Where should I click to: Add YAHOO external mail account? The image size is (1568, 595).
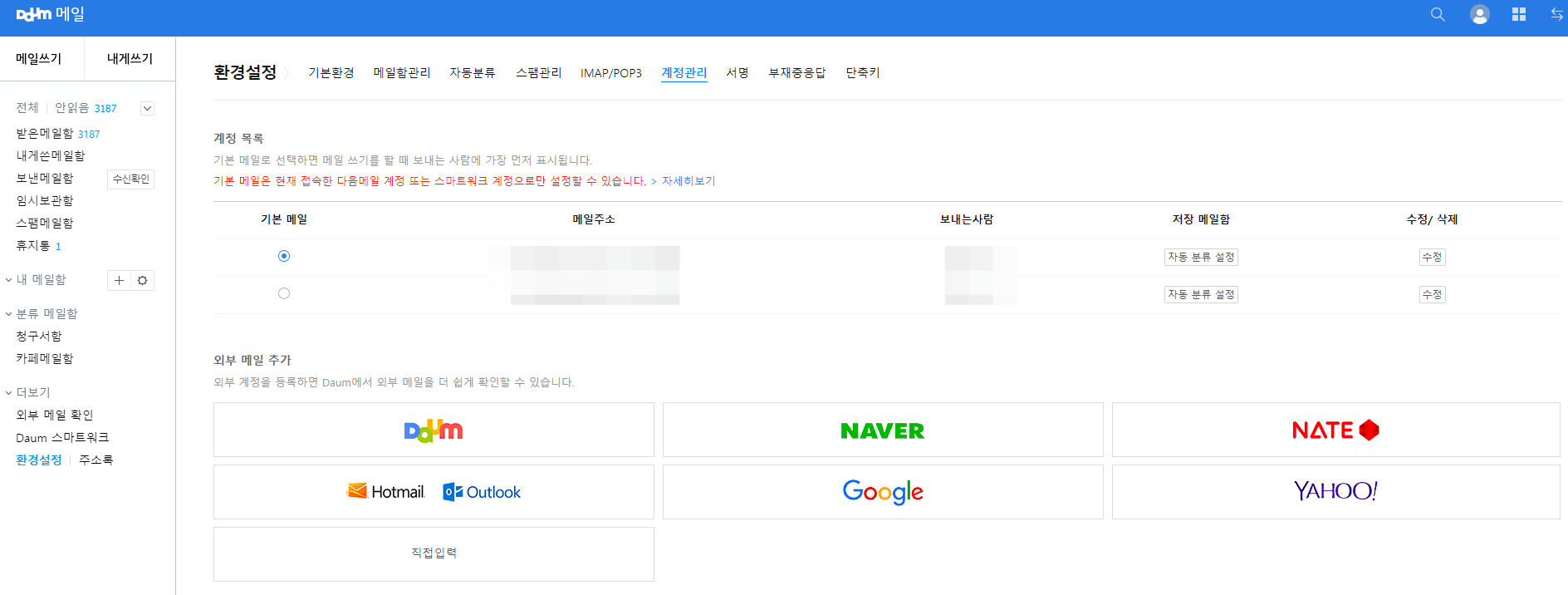[x=1335, y=492]
